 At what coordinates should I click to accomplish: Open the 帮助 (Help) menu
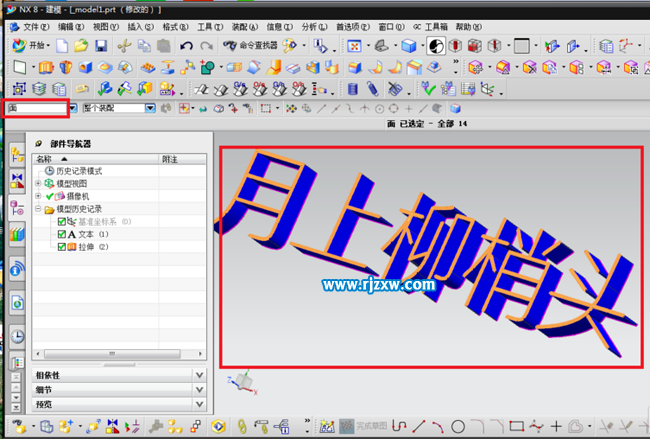point(468,27)
